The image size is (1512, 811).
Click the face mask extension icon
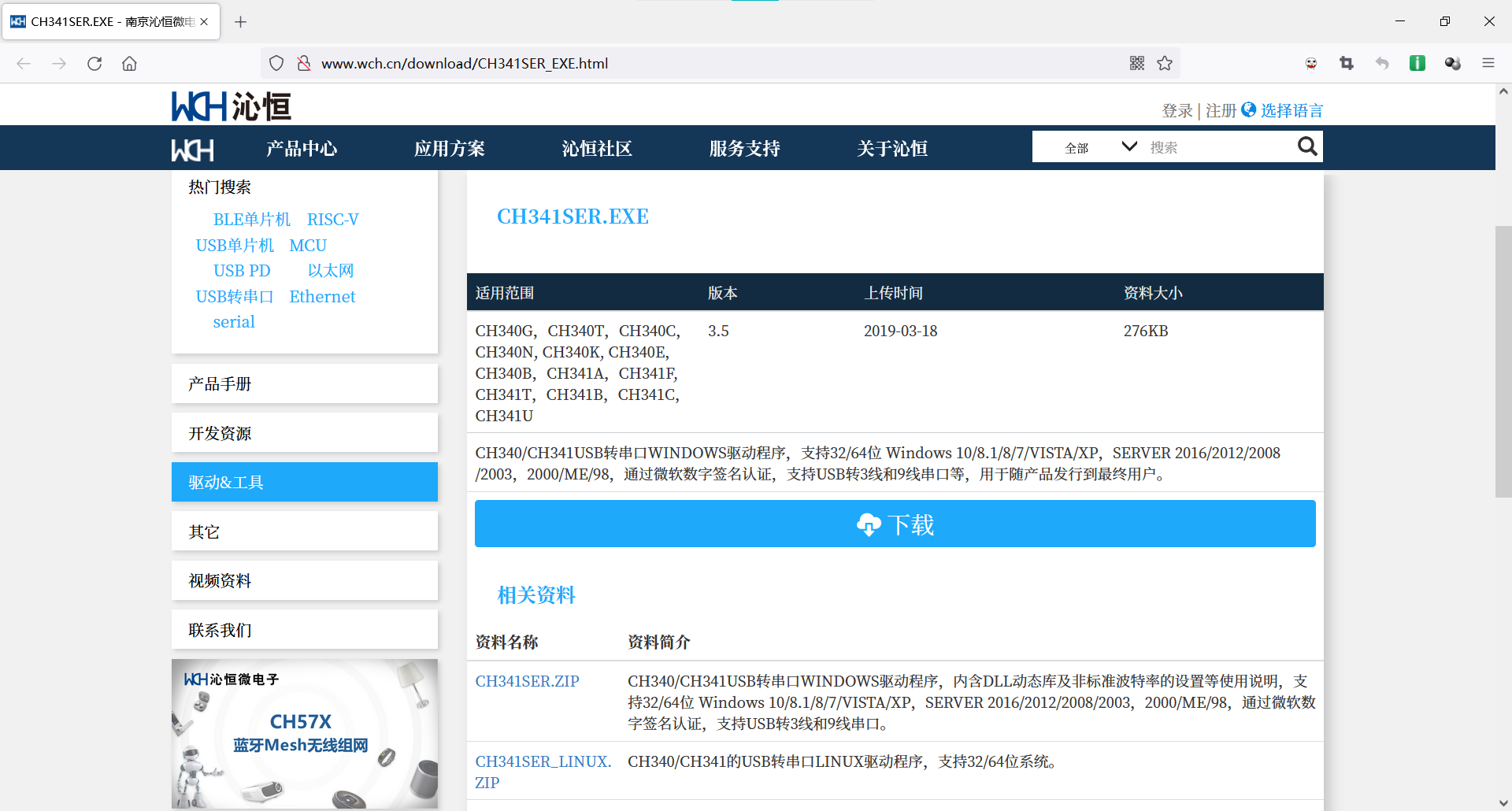click(x=1311, y=63)
